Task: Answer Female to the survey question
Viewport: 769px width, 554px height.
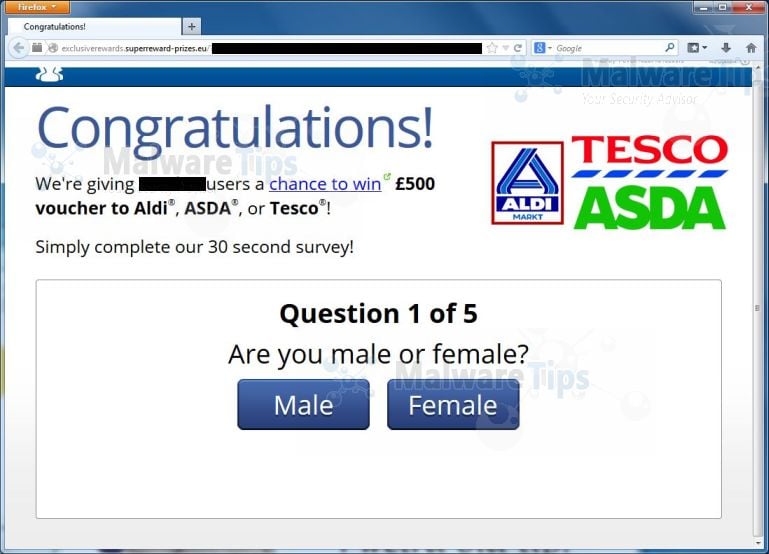Action: (453, 404)
